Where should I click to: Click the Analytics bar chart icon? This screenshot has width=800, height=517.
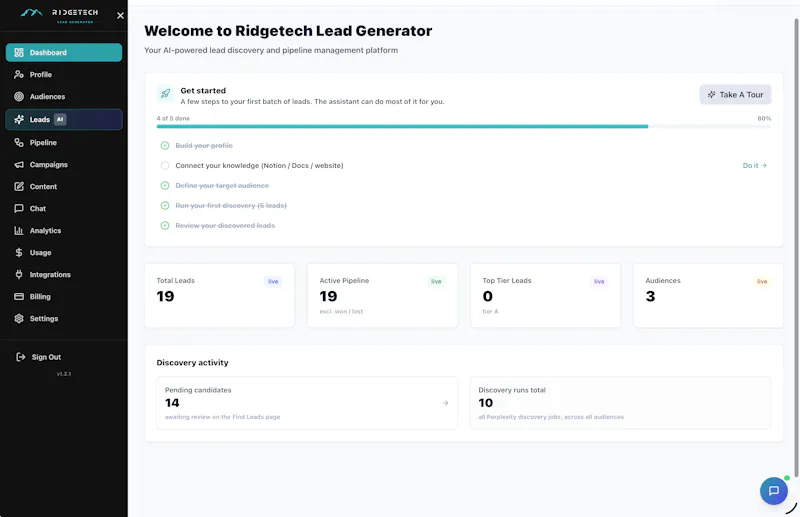[19, 230]
